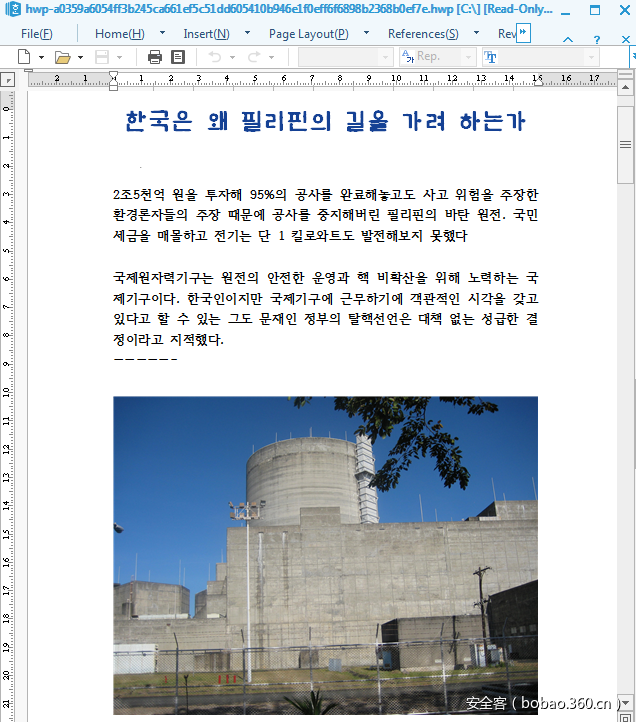The width and height of the screenshot is (636, 722).
Task: Open the Undo history dropdown
Action: (233, 58)
